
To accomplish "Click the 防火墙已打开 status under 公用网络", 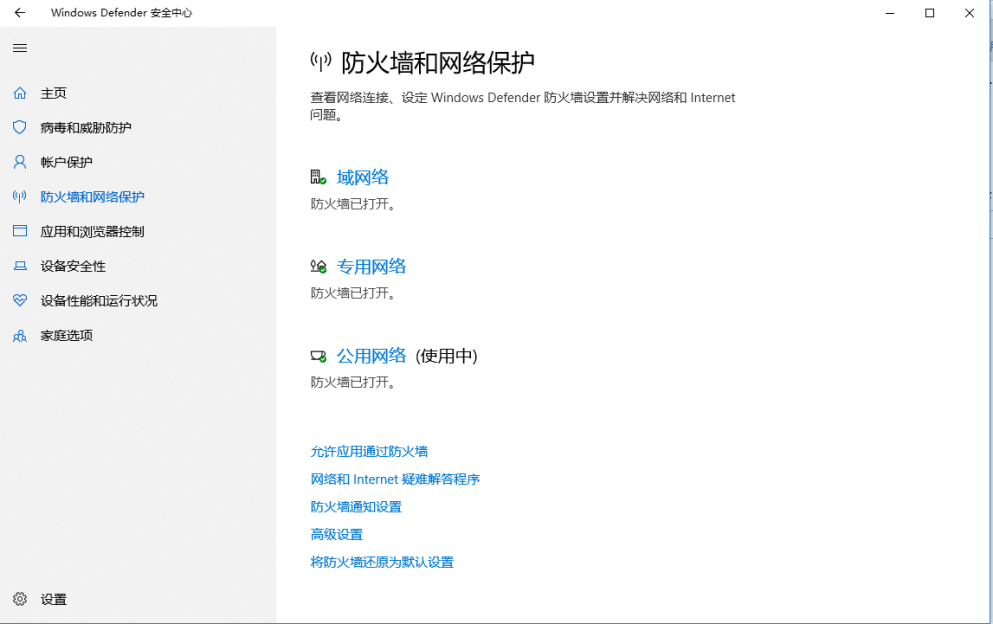I will pos(353,383).
